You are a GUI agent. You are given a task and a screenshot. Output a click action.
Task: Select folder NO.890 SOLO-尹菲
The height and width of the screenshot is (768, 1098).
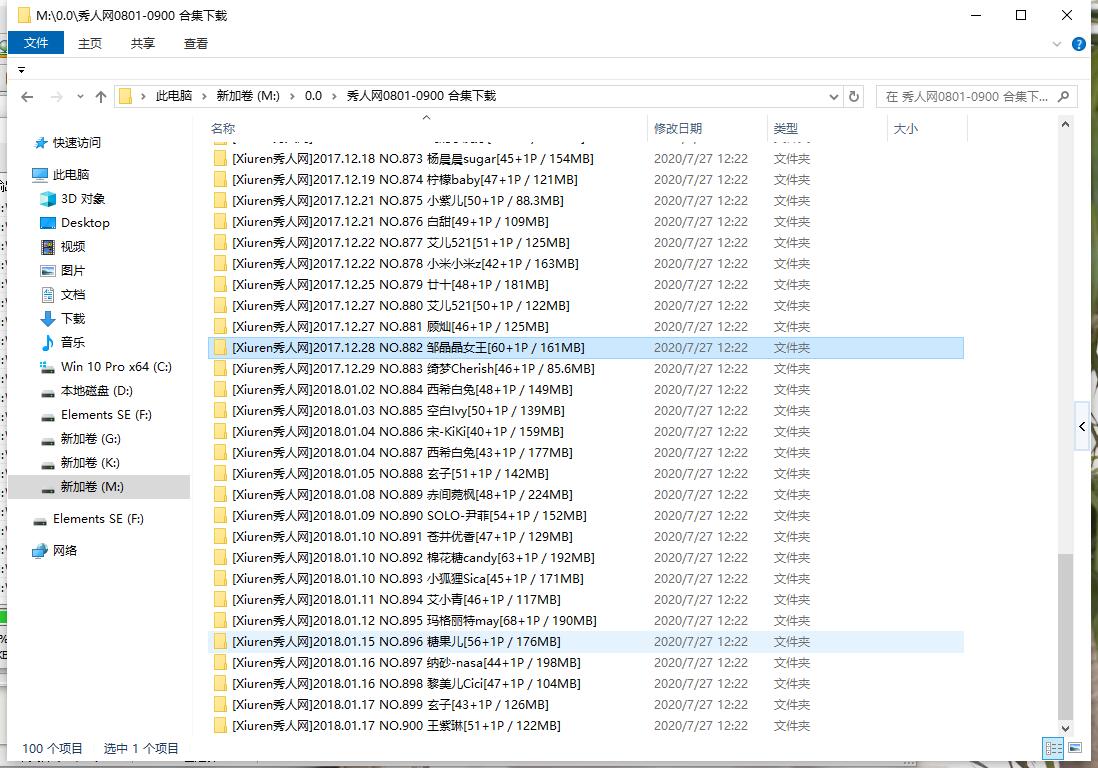tap(586, 516)
